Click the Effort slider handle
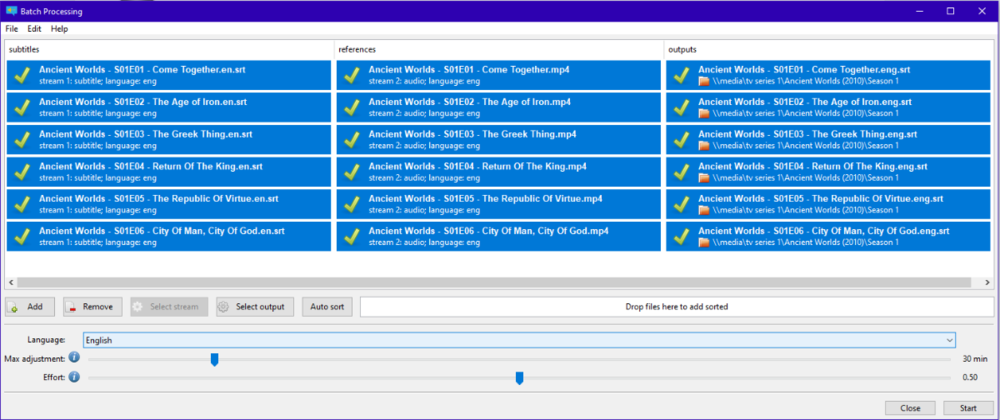The height and width of the screenshot is (420, 1000). click(x=519, y=377)
